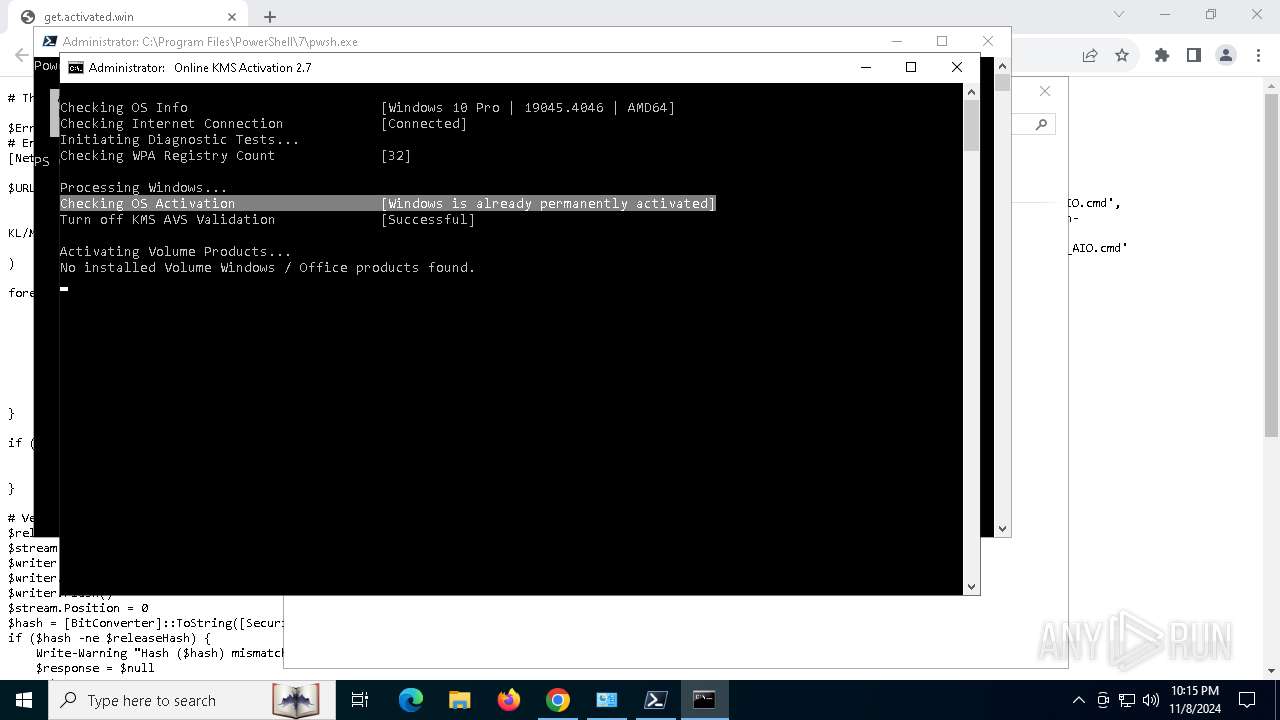
Task: Open the Chrome profile avatar
Action: tap(1226, 55)
